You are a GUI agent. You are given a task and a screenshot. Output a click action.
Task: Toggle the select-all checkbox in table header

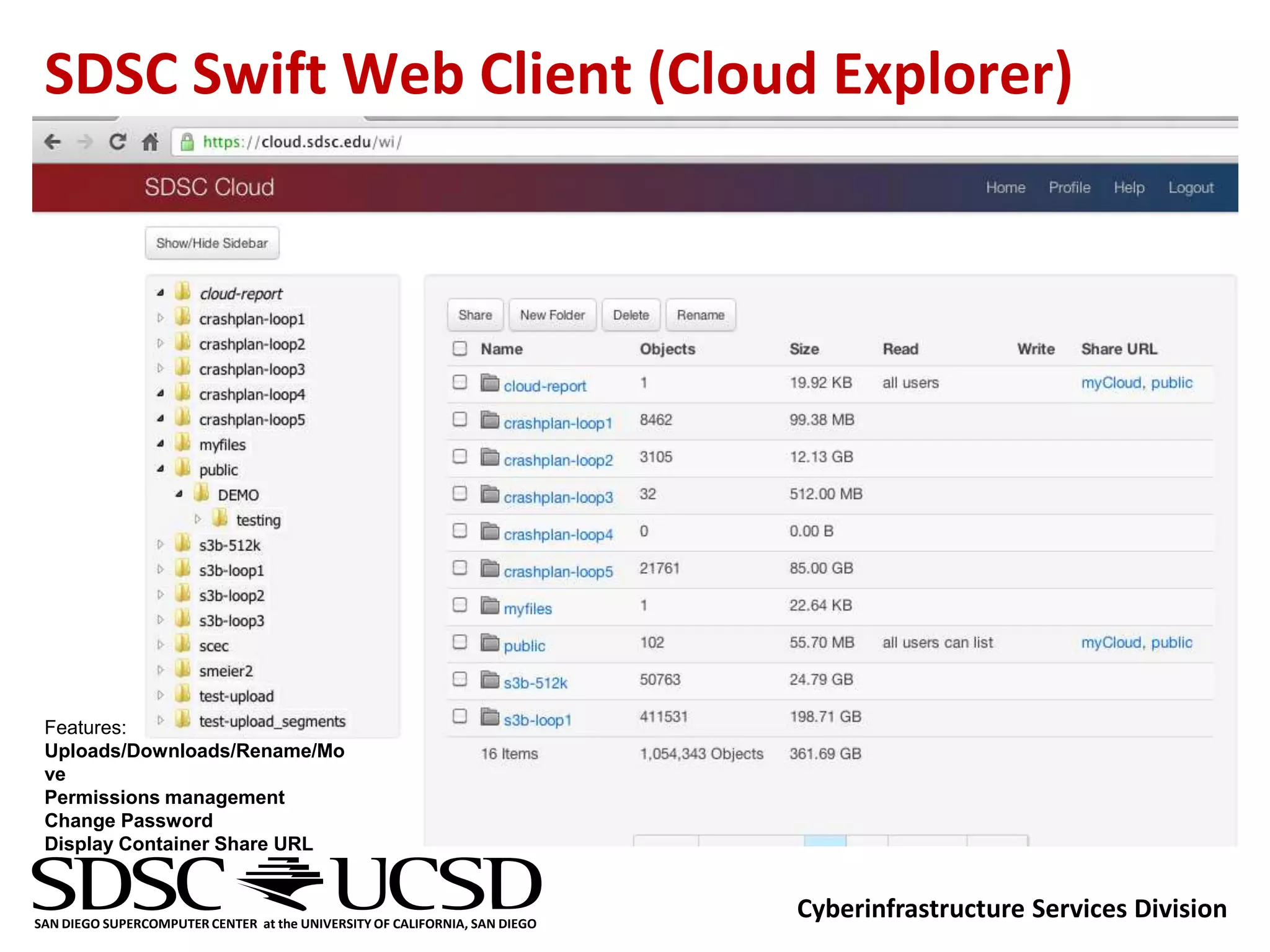point(460,348)
